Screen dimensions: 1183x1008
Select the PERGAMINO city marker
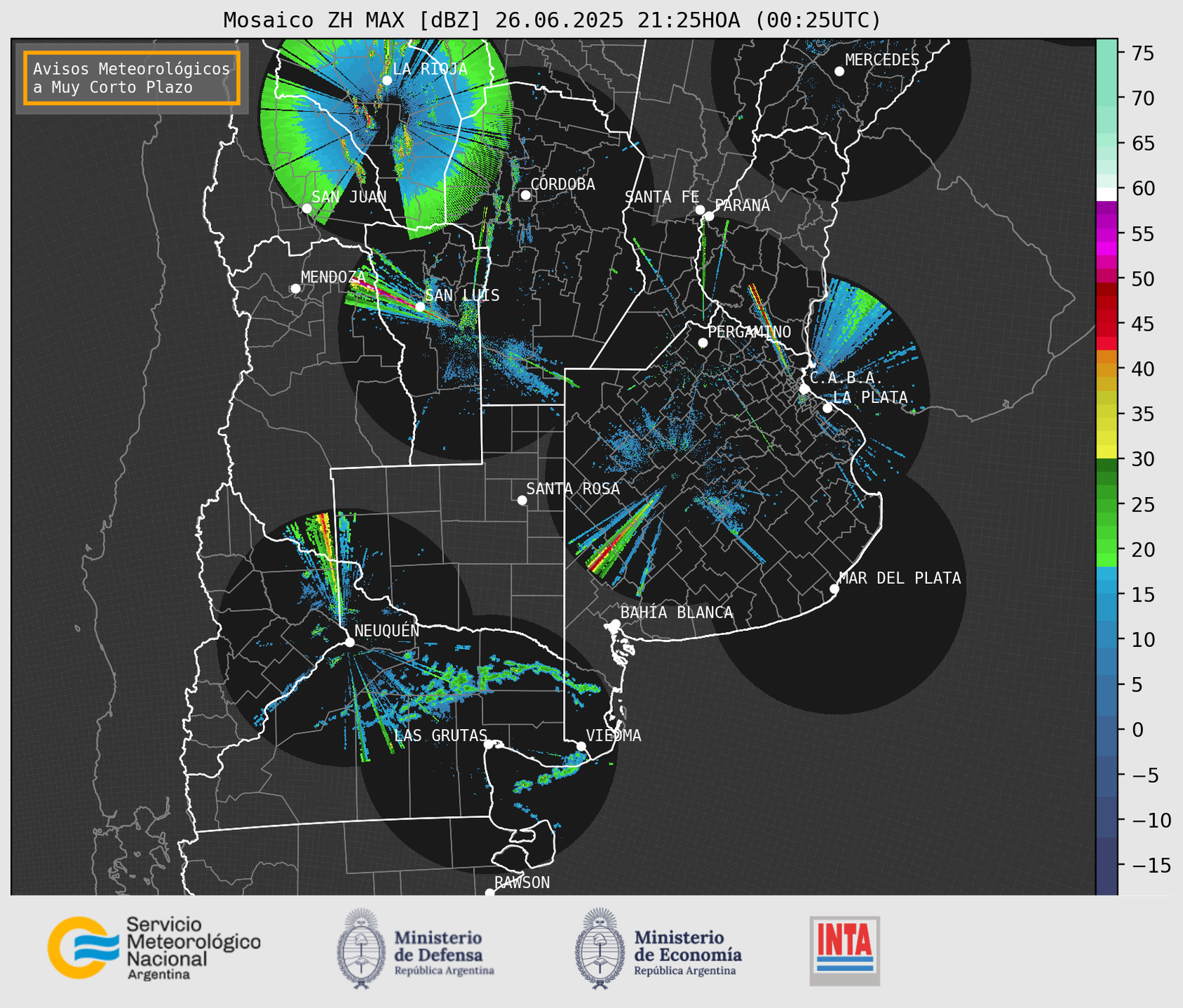pos(703,343)
